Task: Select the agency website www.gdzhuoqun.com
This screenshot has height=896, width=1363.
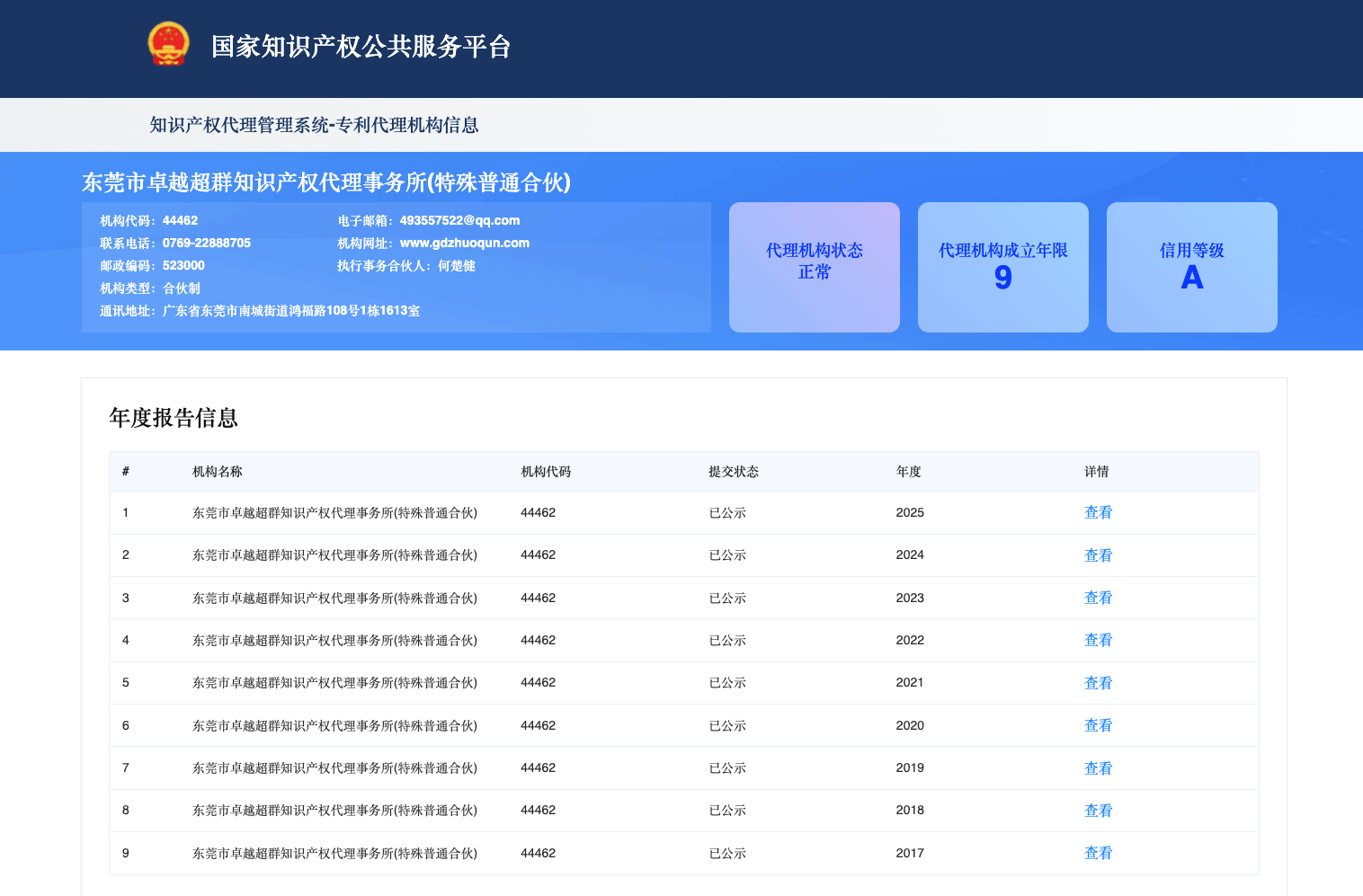Action: coord(465,243)
